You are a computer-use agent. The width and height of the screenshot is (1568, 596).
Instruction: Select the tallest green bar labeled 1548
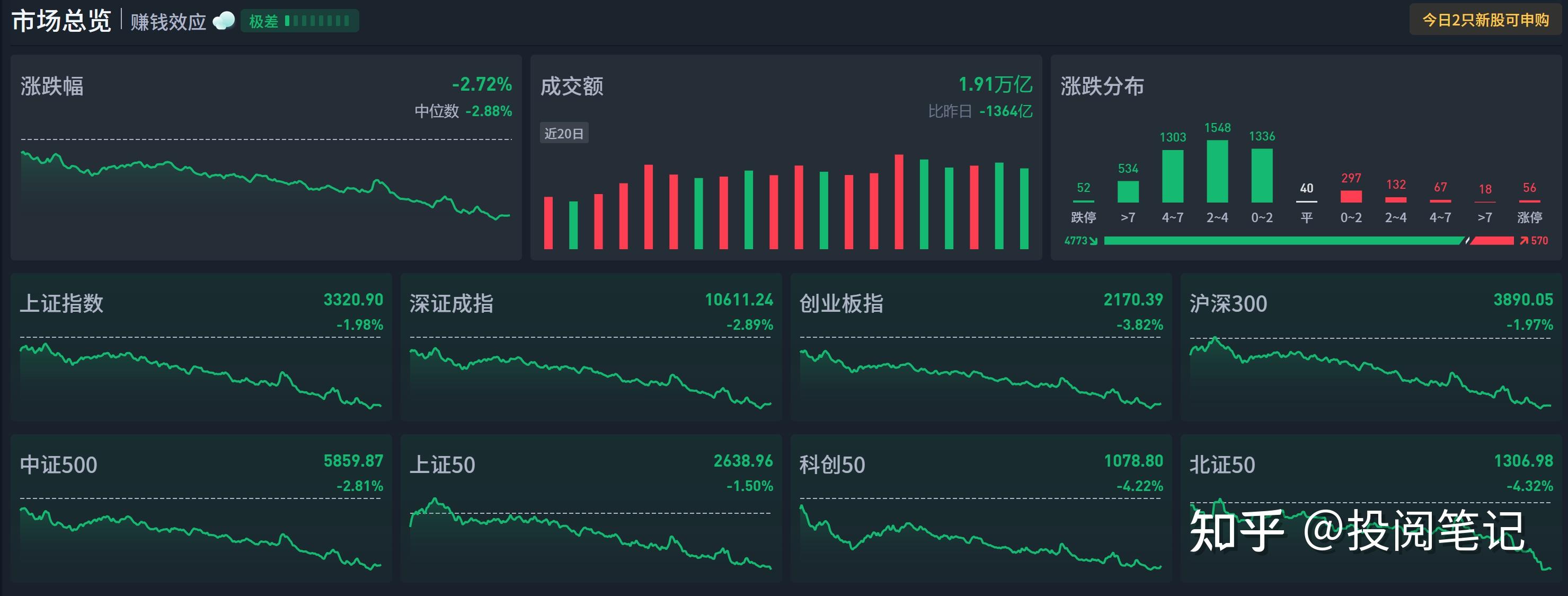1217,172
